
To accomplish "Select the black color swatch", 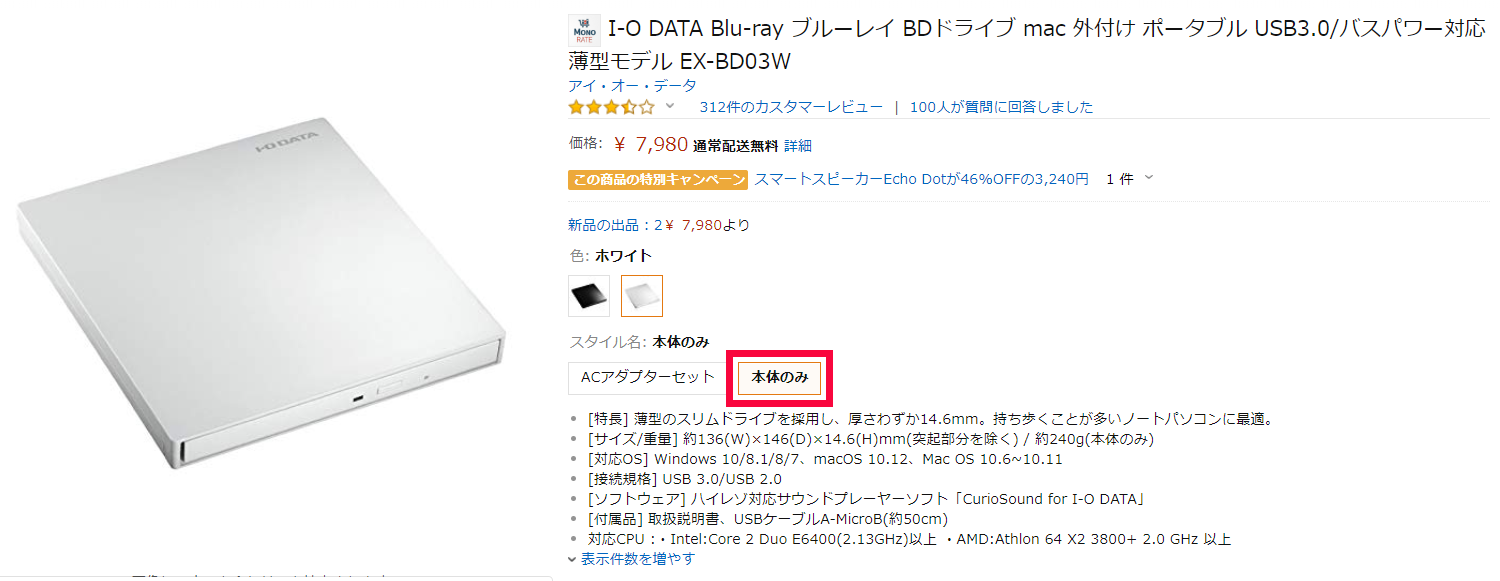I will [588, 296].
